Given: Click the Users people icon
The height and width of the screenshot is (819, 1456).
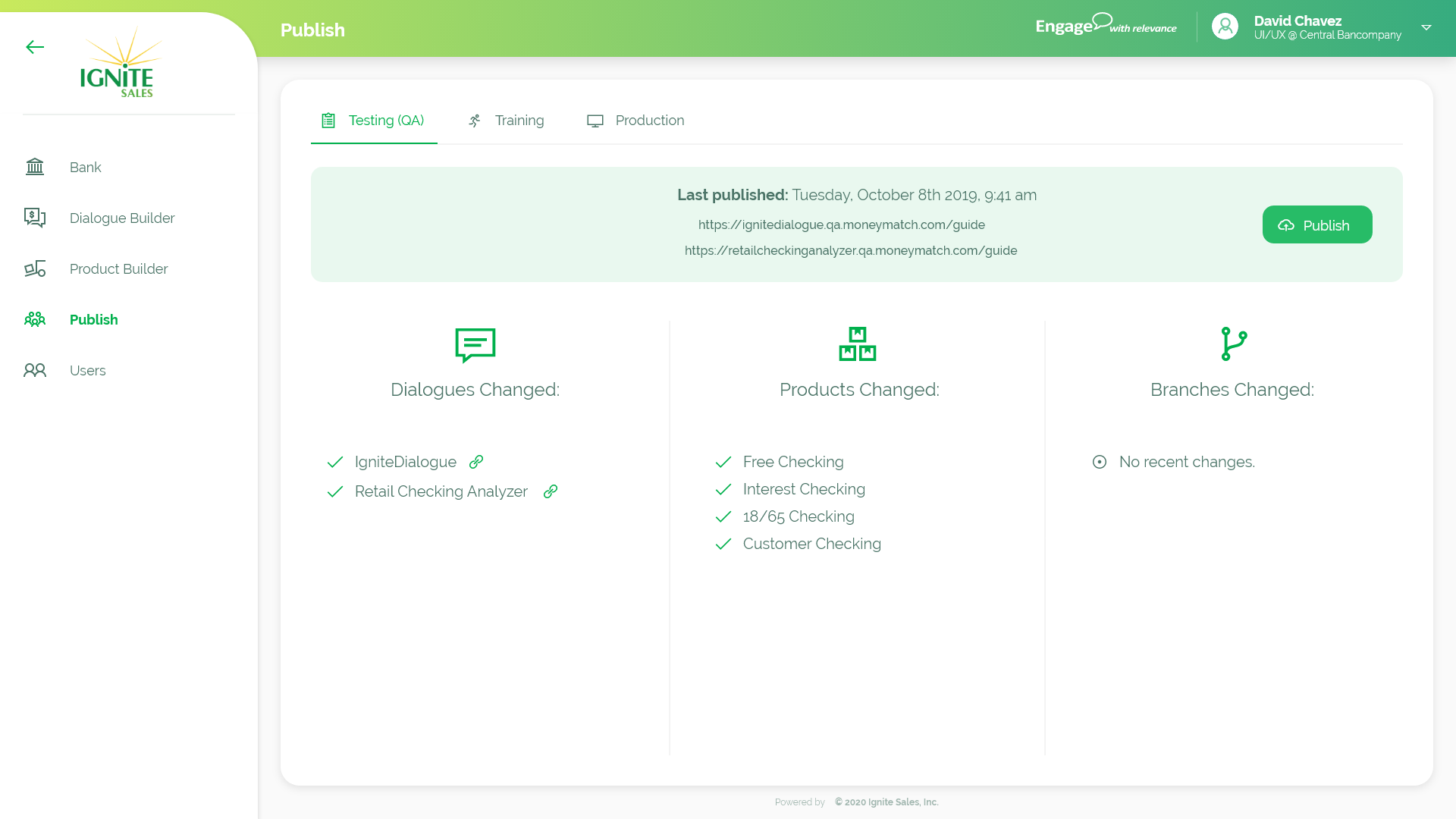Looking at the screenshot, I should click(x=35, y=370).
